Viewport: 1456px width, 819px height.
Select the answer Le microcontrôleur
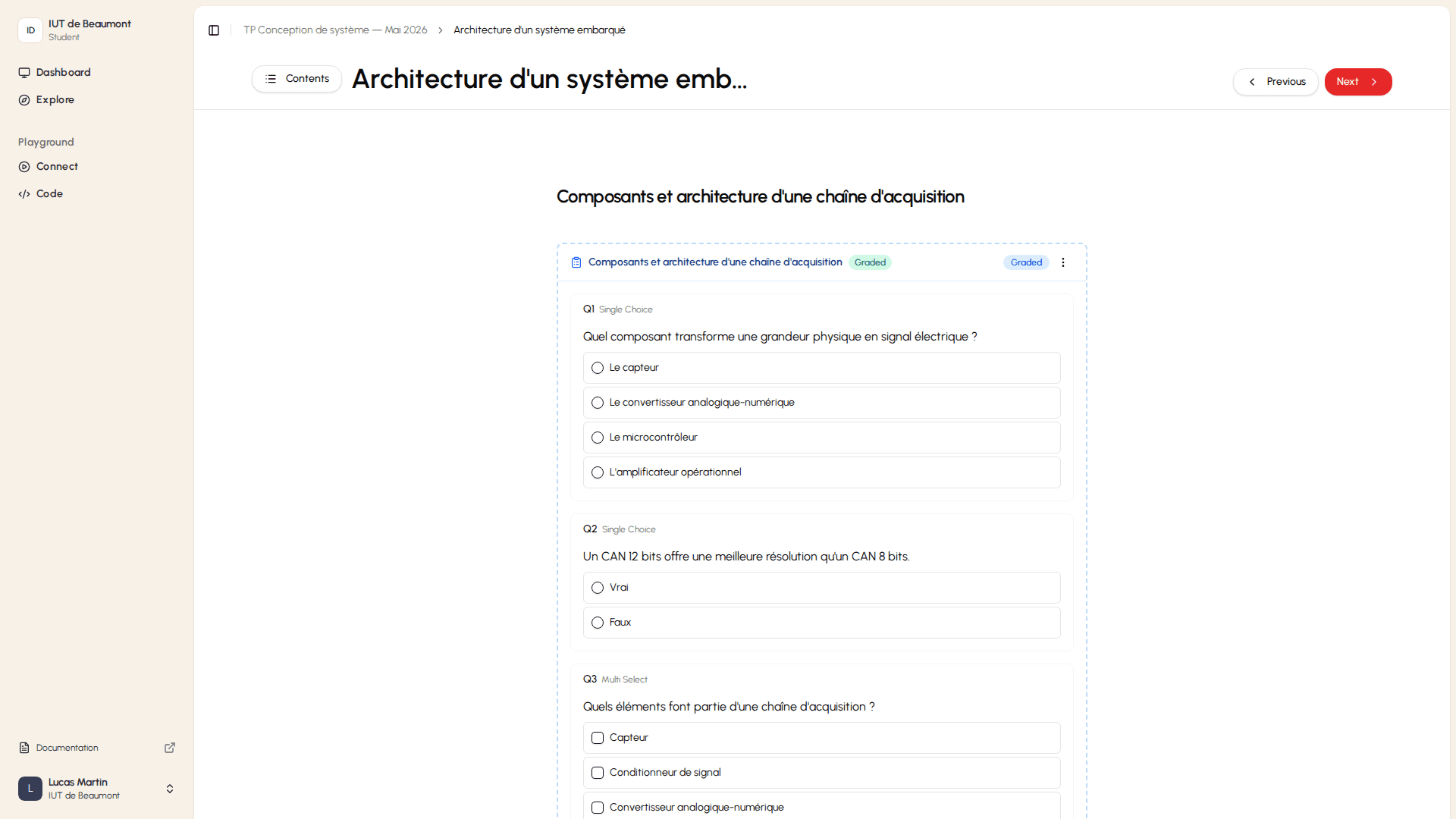pos(821,438)
